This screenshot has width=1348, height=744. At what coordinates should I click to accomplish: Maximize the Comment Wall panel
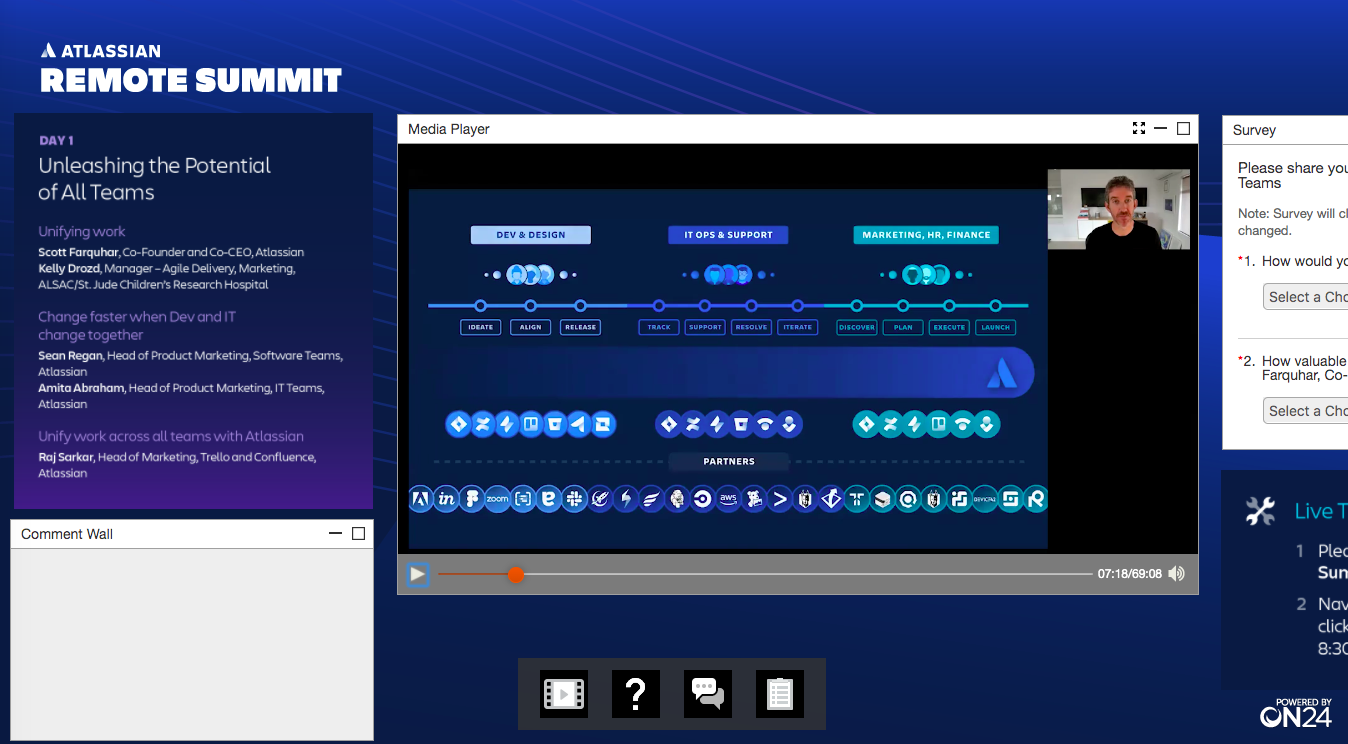pyautogui.click(x=358, y=533)
